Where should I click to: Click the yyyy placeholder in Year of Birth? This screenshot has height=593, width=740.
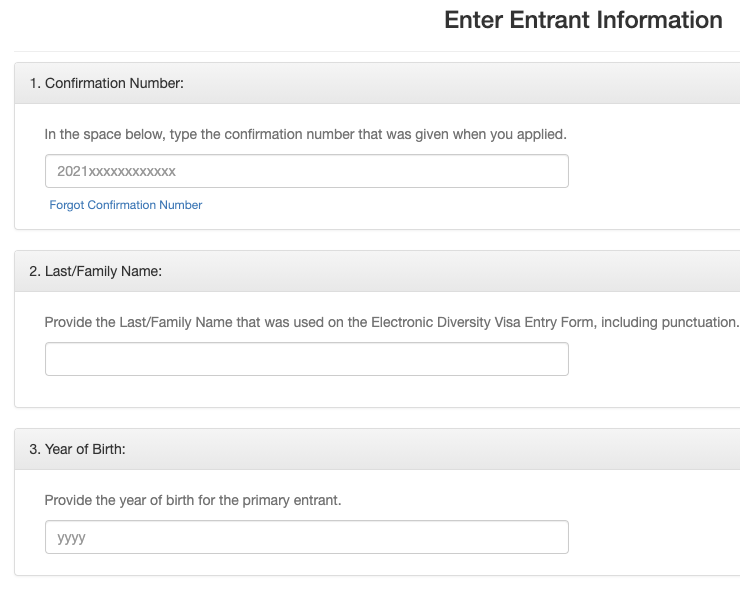point(71,538)
